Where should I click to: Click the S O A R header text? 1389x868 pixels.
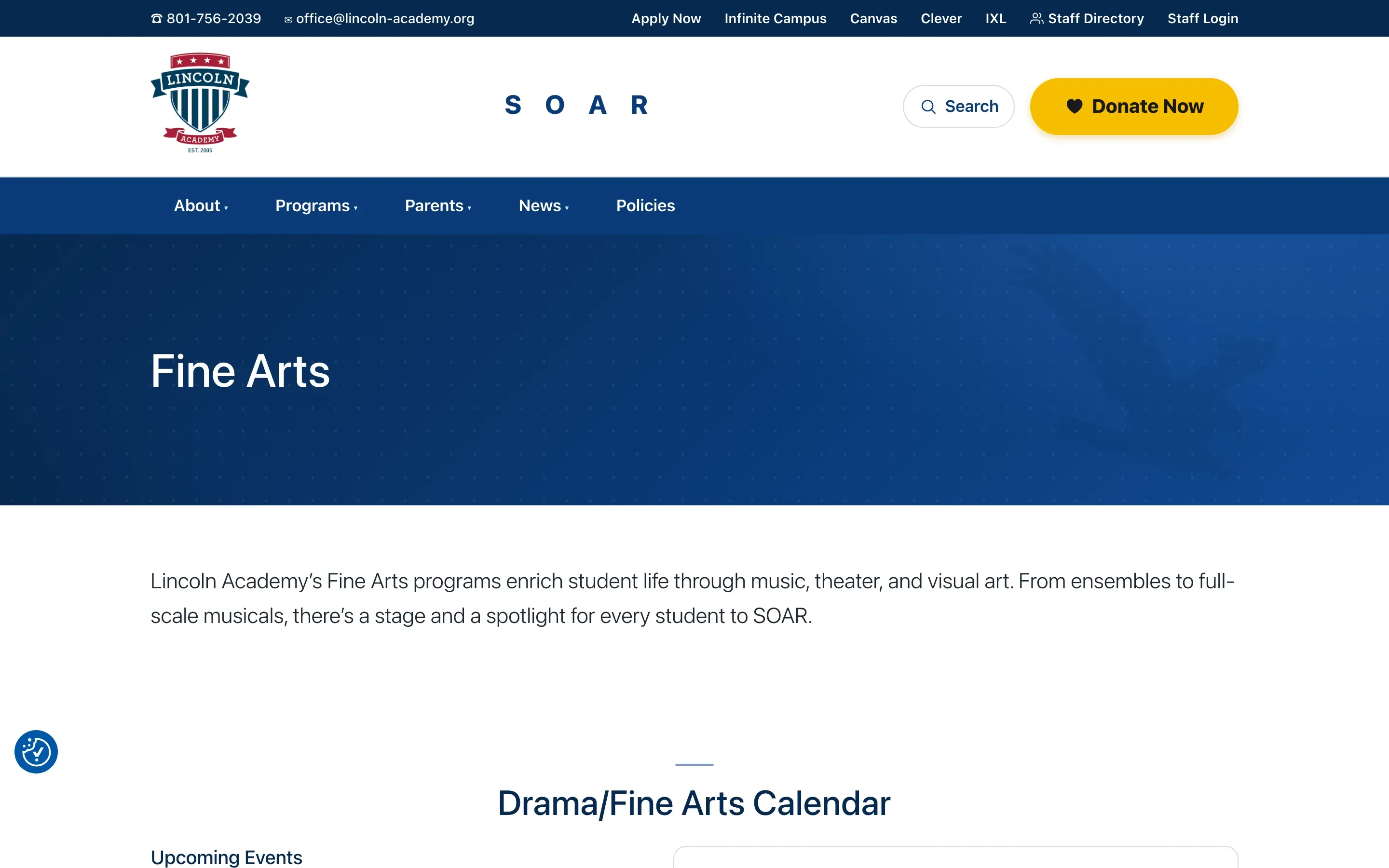click(x=576, y=105)
